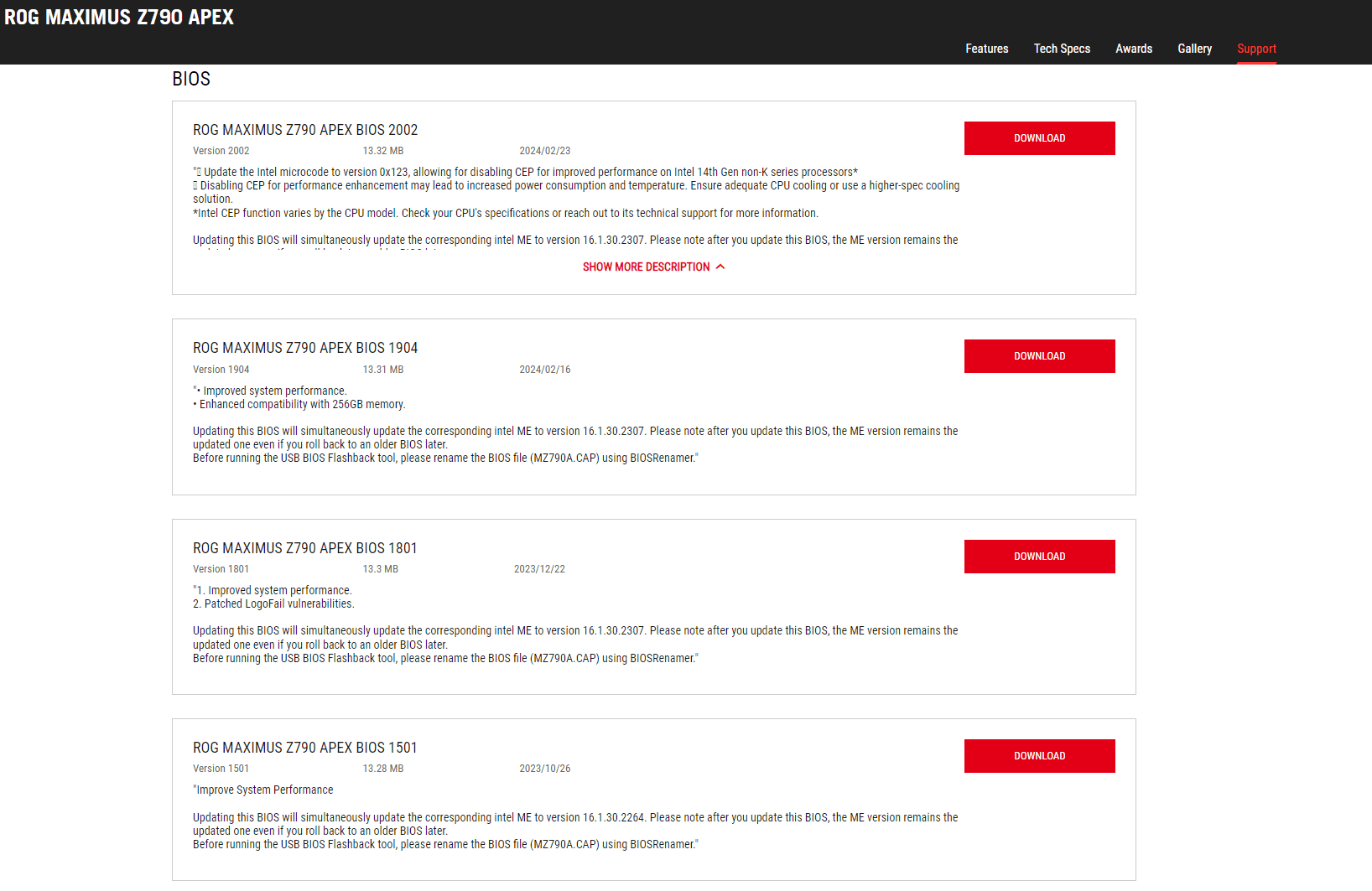Click the 2023/12/22 release date
Viewport: 1372px width, 891px height.
(539, 569)
